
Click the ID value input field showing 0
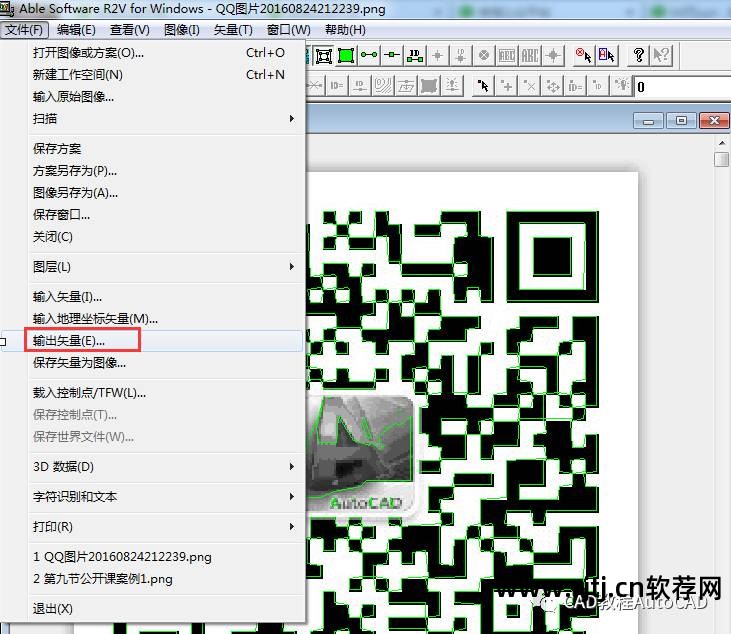[683, 87]
